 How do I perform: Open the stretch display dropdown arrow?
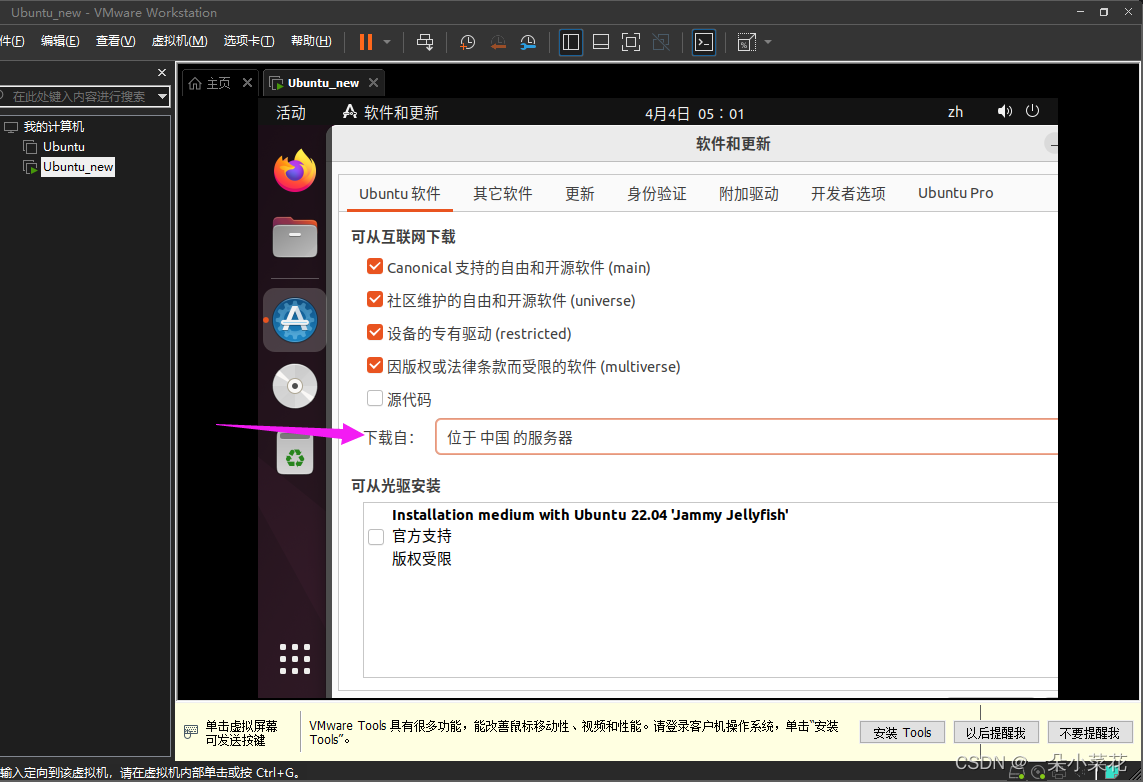(768, 42)
